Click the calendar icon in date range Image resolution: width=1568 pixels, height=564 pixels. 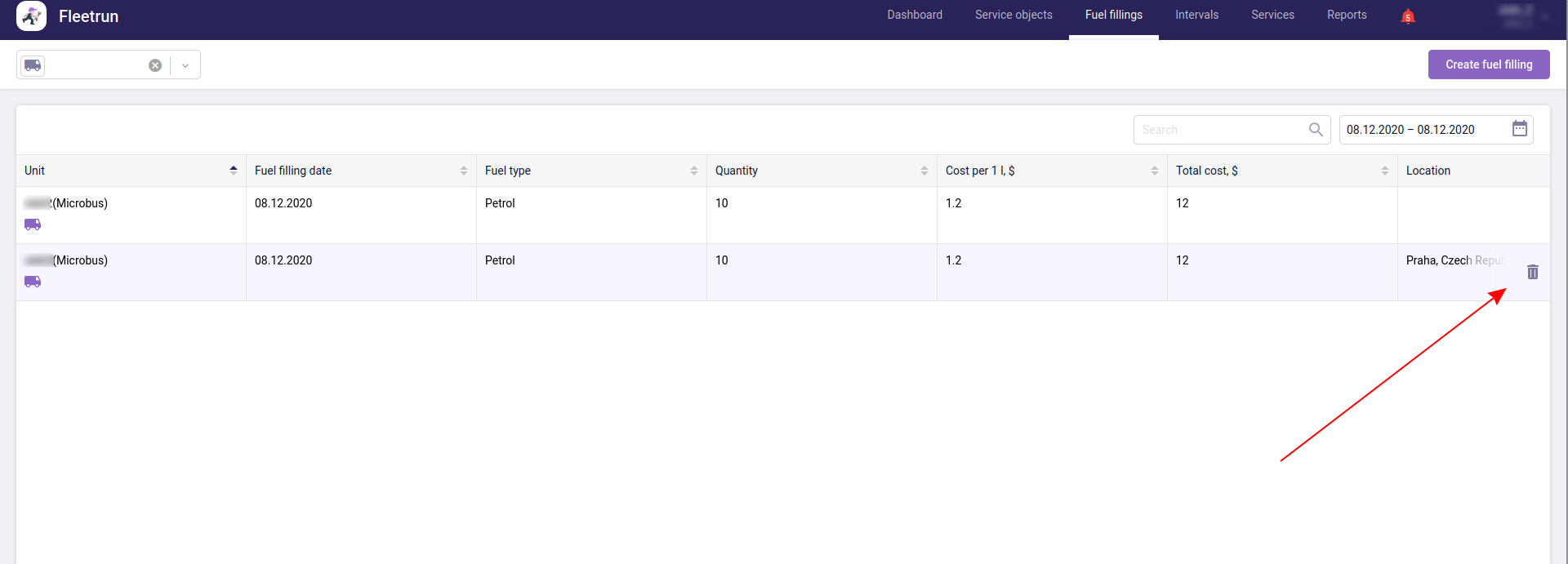point(1519,129)
